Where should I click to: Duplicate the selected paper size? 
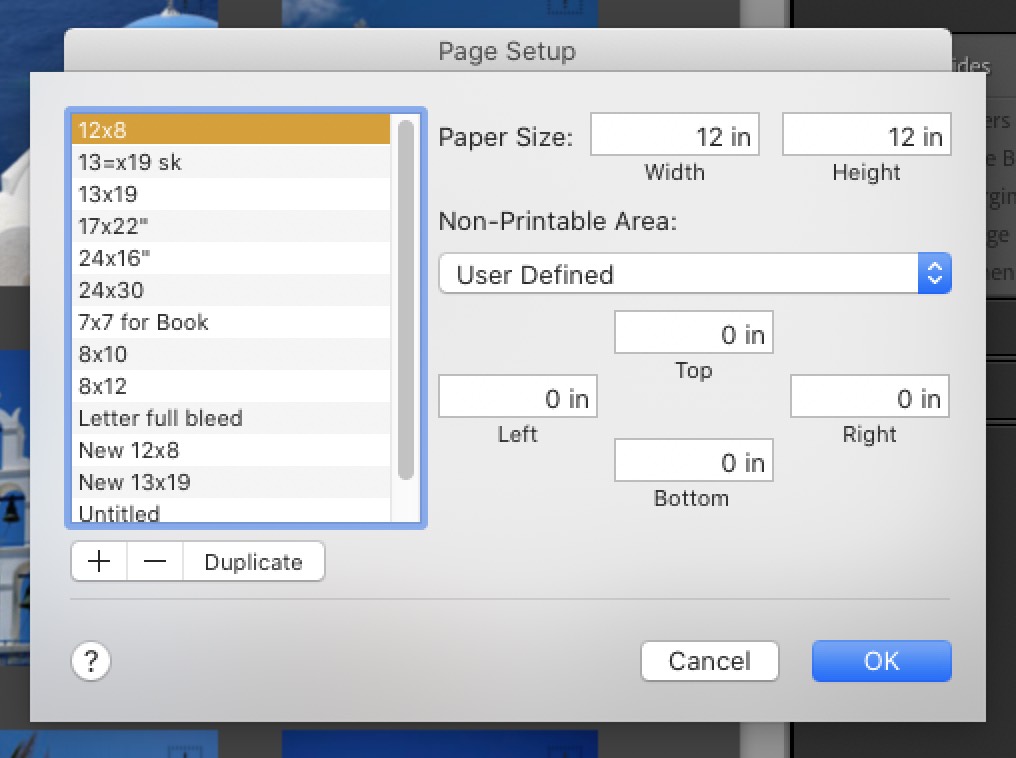[253, 562]
